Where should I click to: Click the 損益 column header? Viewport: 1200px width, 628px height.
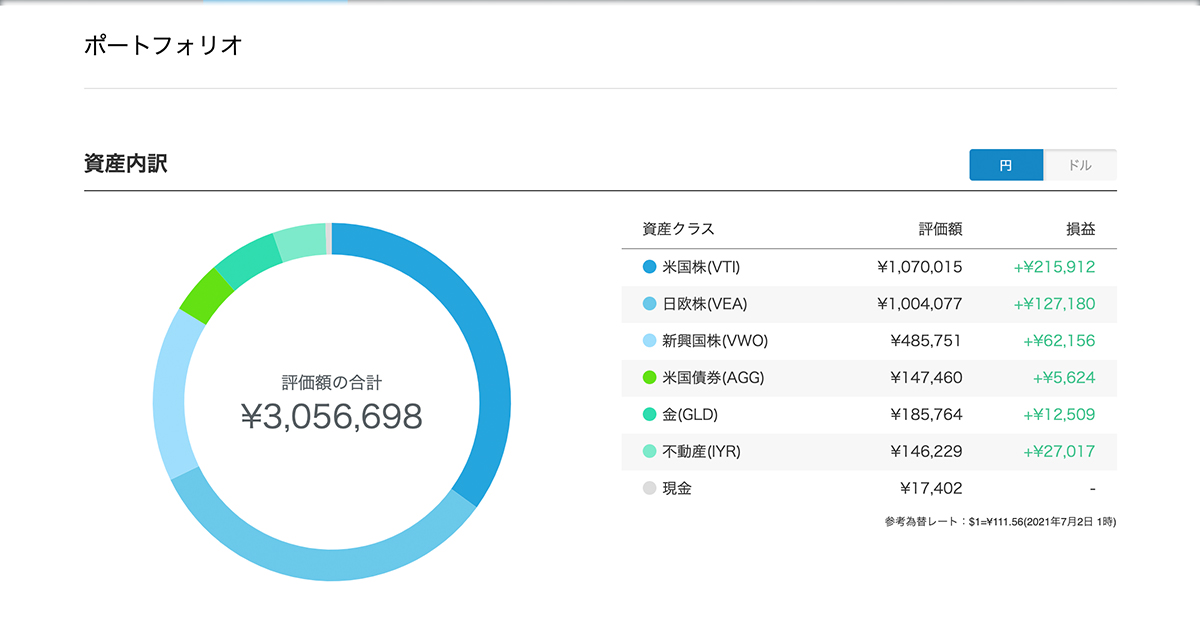(1081, 229)
